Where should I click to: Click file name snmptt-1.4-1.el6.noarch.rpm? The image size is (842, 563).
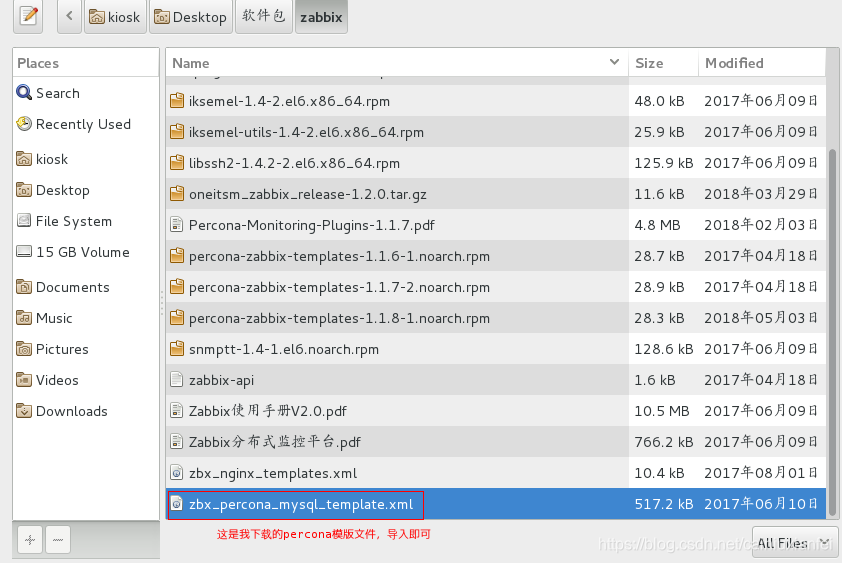pyautogui.click(x=284, y=349)
